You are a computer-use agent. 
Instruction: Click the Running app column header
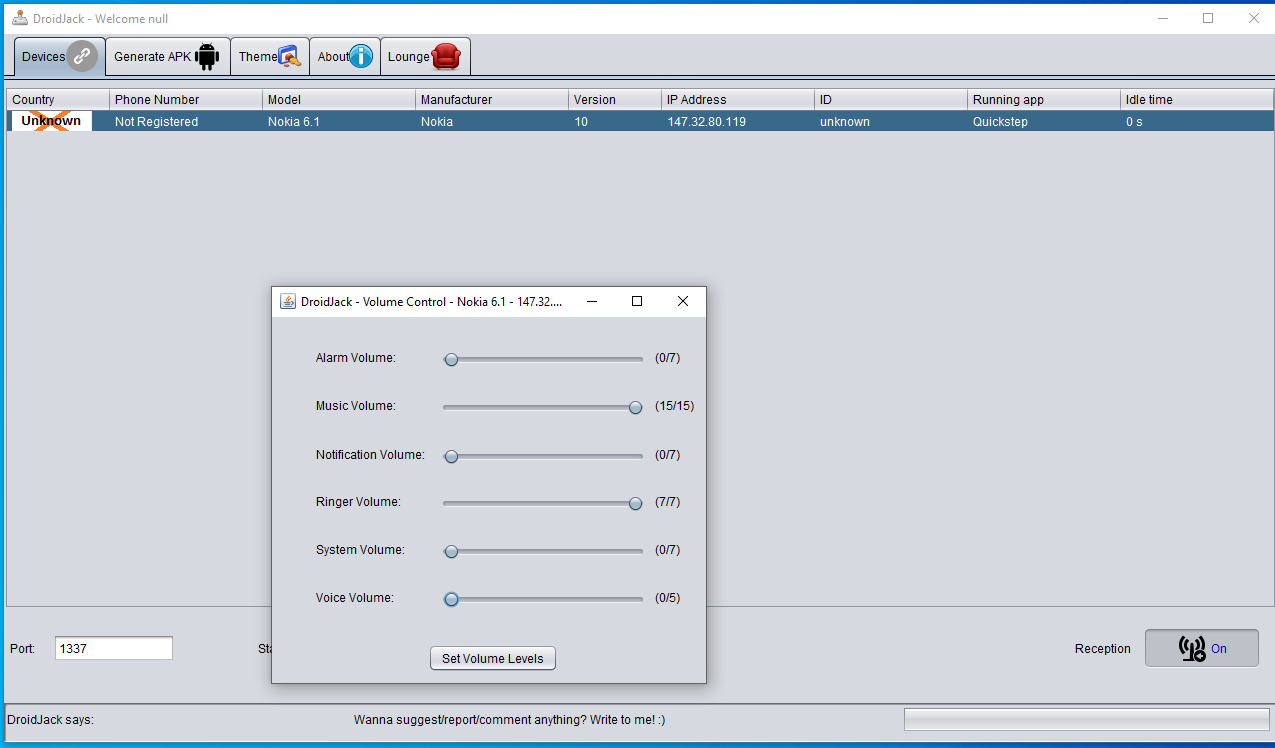pos(1044,100)
